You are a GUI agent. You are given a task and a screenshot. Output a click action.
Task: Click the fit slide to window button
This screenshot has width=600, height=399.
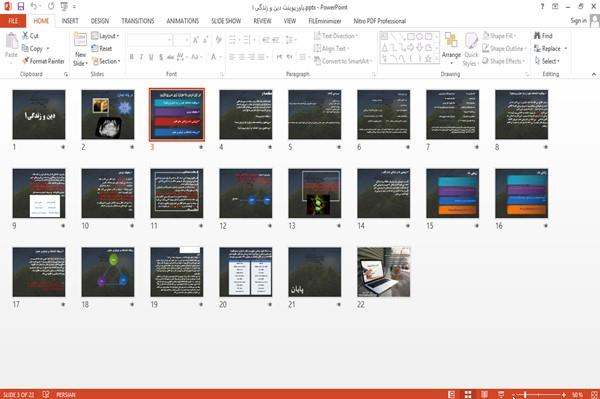point(594,394)
